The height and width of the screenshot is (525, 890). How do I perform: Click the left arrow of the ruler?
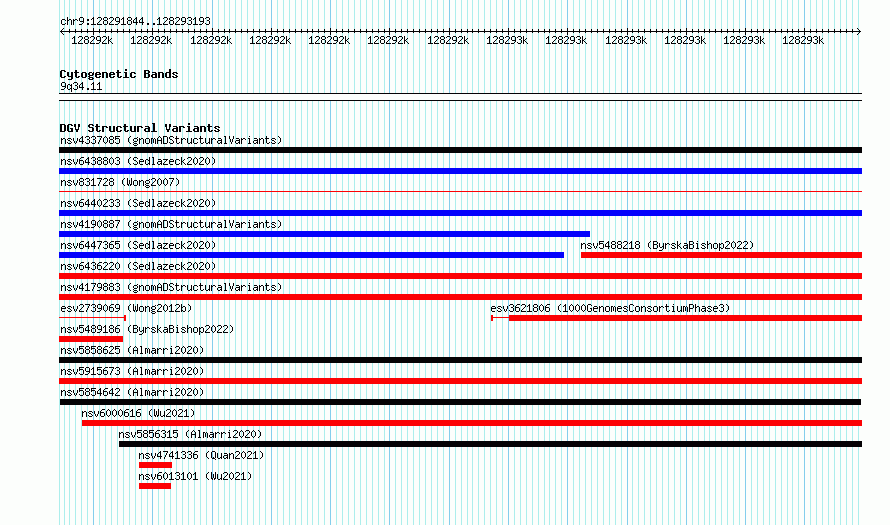click(x=62, y=32)
